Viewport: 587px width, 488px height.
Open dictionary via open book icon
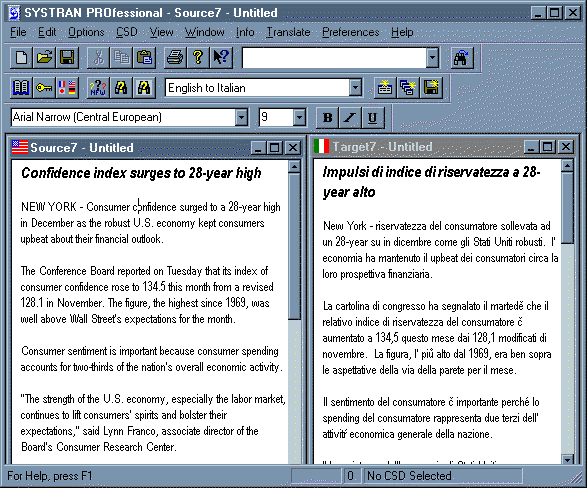point(21,88)
